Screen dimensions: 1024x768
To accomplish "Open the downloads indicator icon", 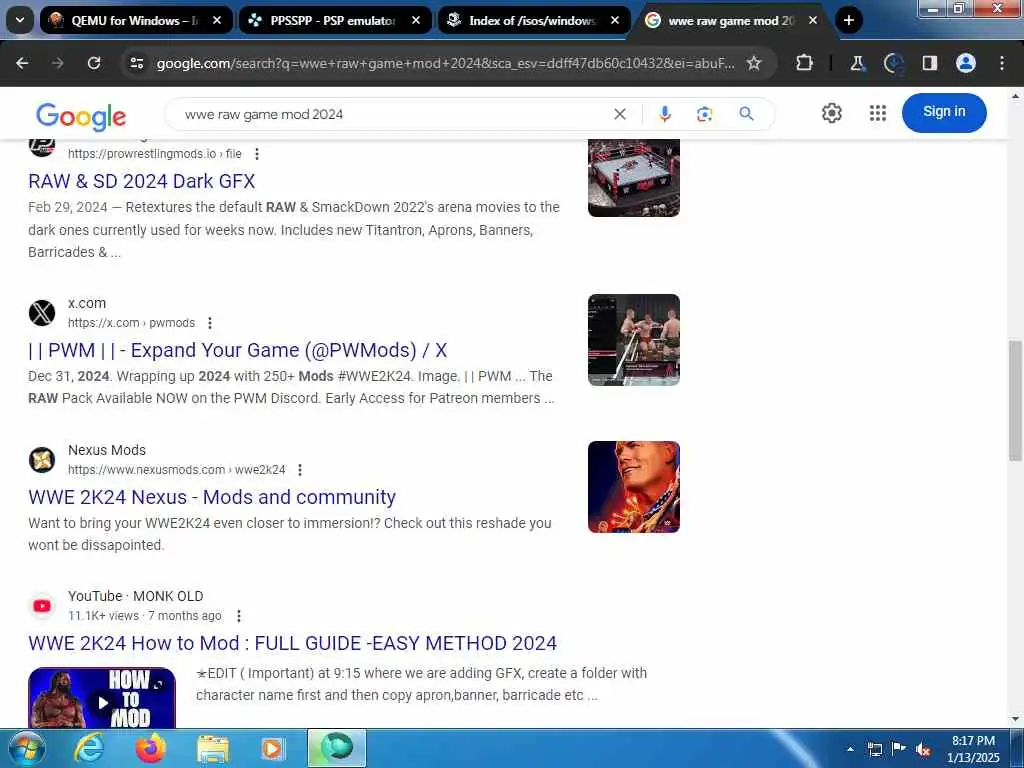I will [893, 63].
